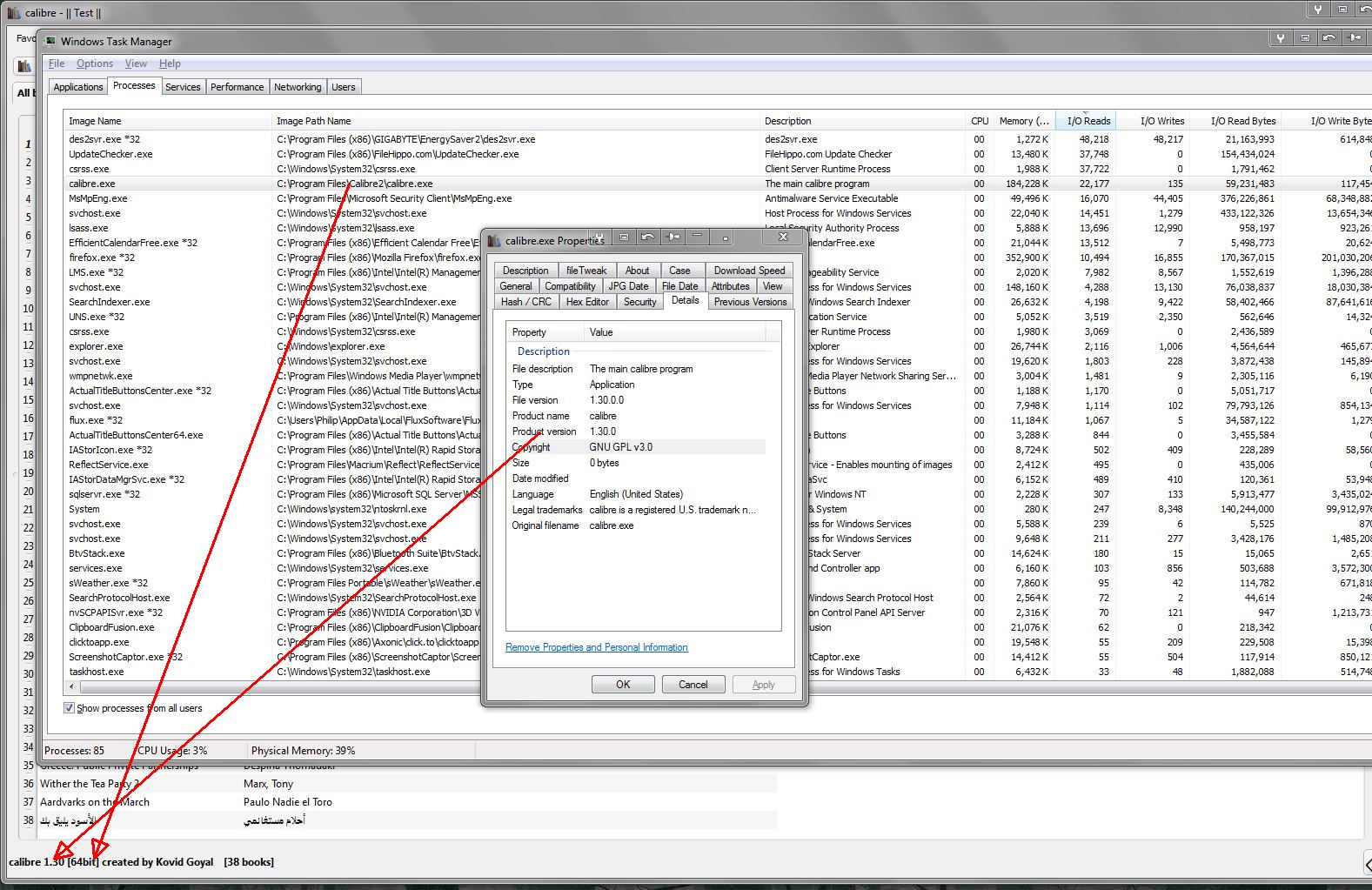Image resolution: width=1372 pixels, height=890 pixels.
Task: Open the Case tab in Properties dialog
Action: point(680,271)
